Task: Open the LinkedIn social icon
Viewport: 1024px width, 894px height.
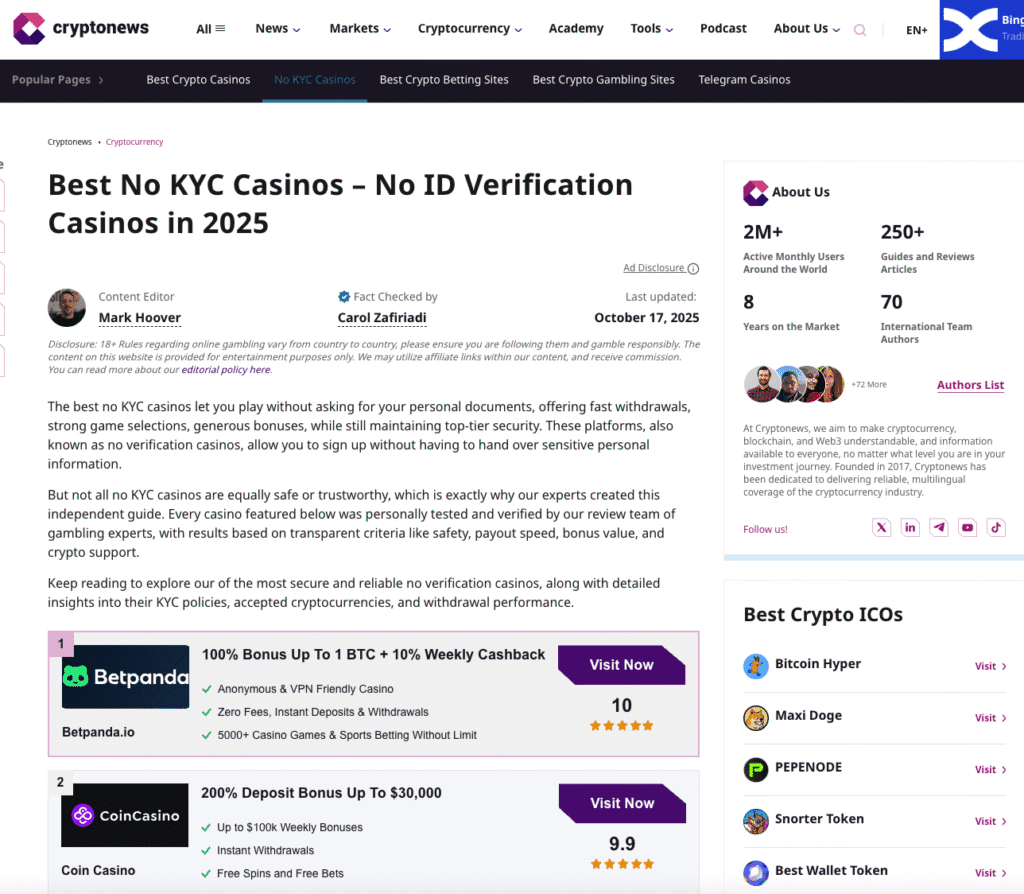Action: click(x=910, y=528)
